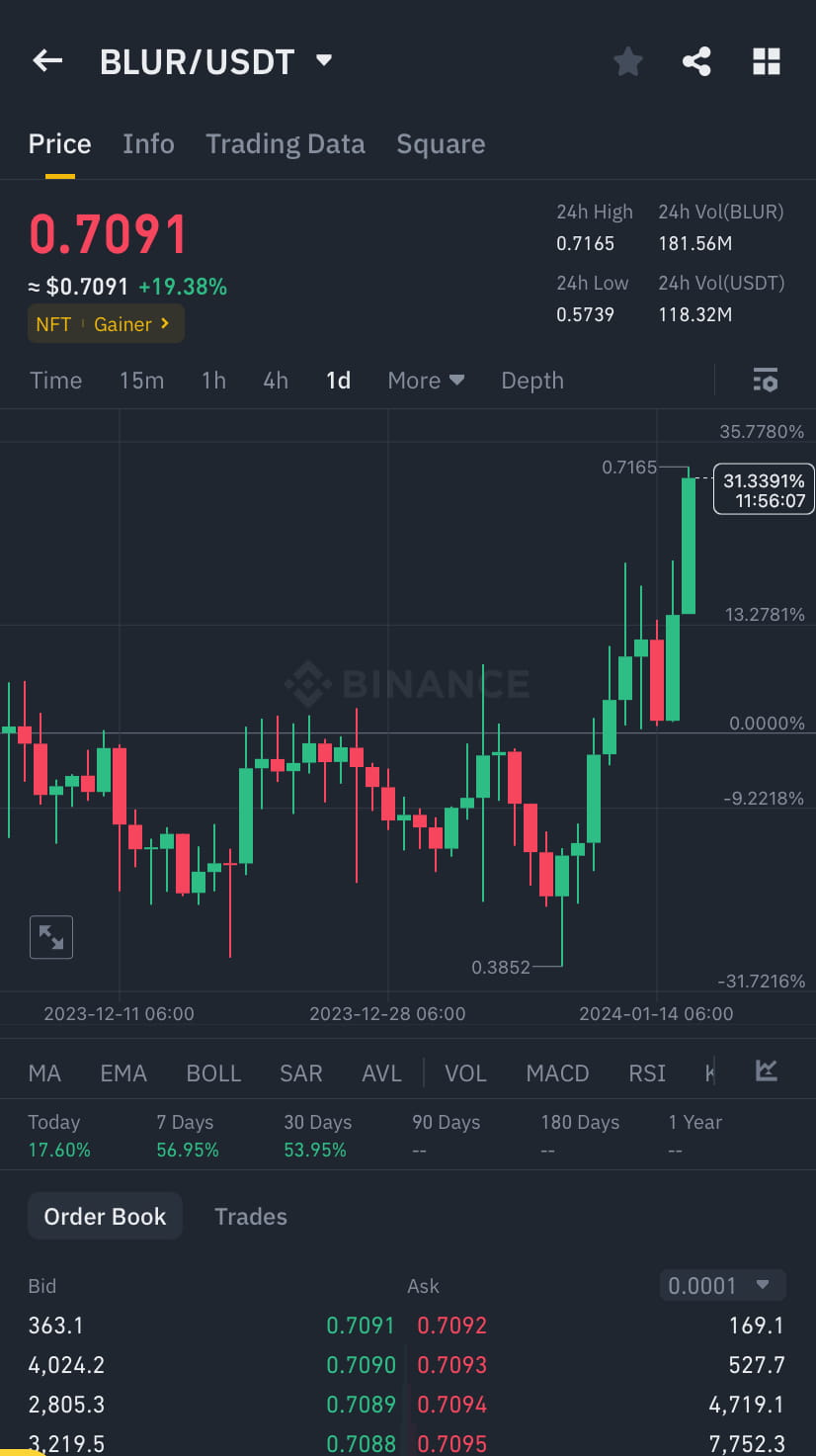The width and height of the screenshot is (816, 1456).
Task: Click the MACD indicator button
Action: click(x=556, y=1071)
